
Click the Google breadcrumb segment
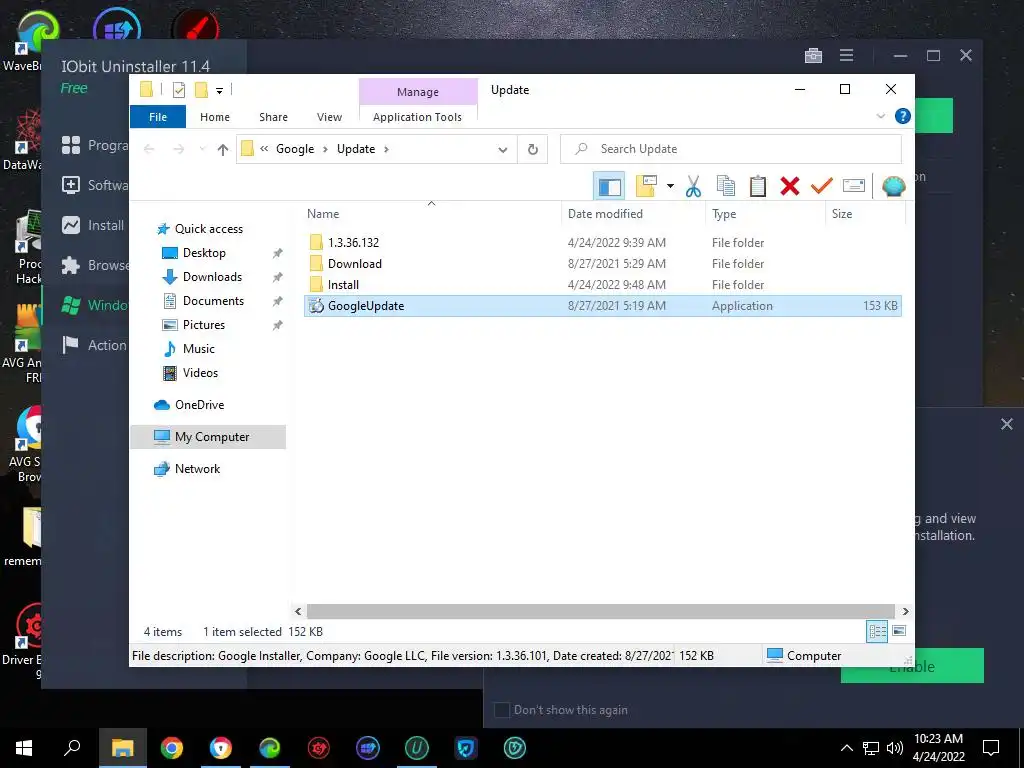coord(295,149)
